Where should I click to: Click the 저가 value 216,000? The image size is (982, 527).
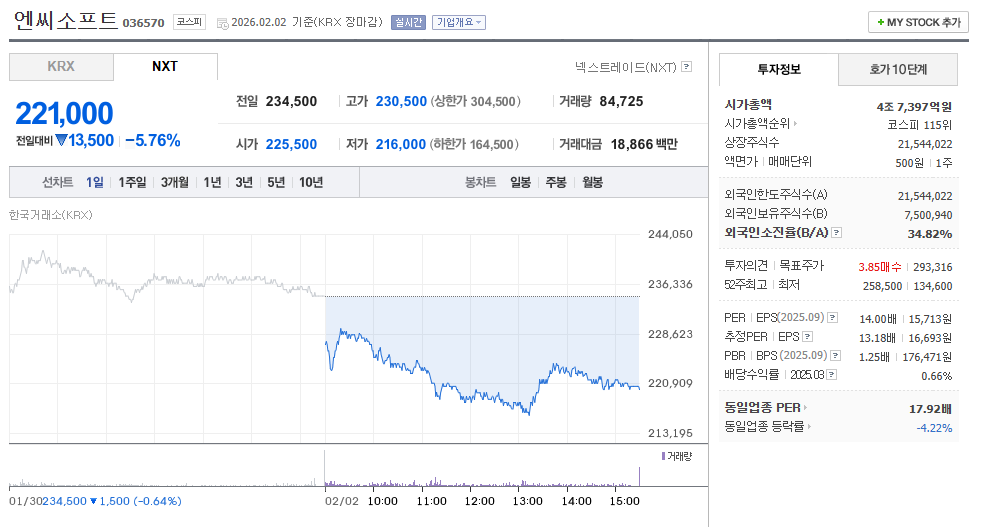(x=401, y=145)
